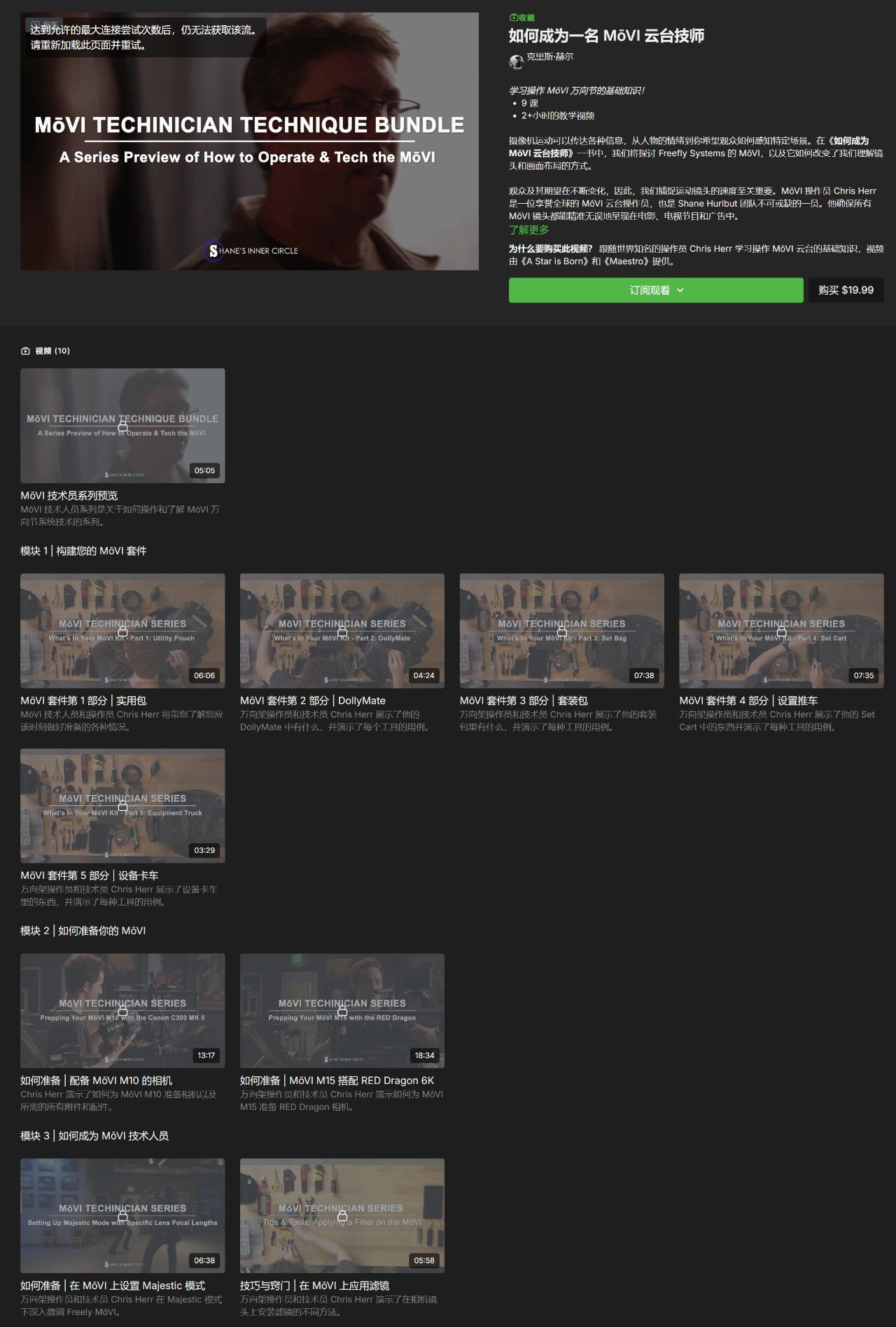
Task: Click lock icon on Majestic Mode thumbnail
Action: pyautogui.click(x=122, y=1216)
